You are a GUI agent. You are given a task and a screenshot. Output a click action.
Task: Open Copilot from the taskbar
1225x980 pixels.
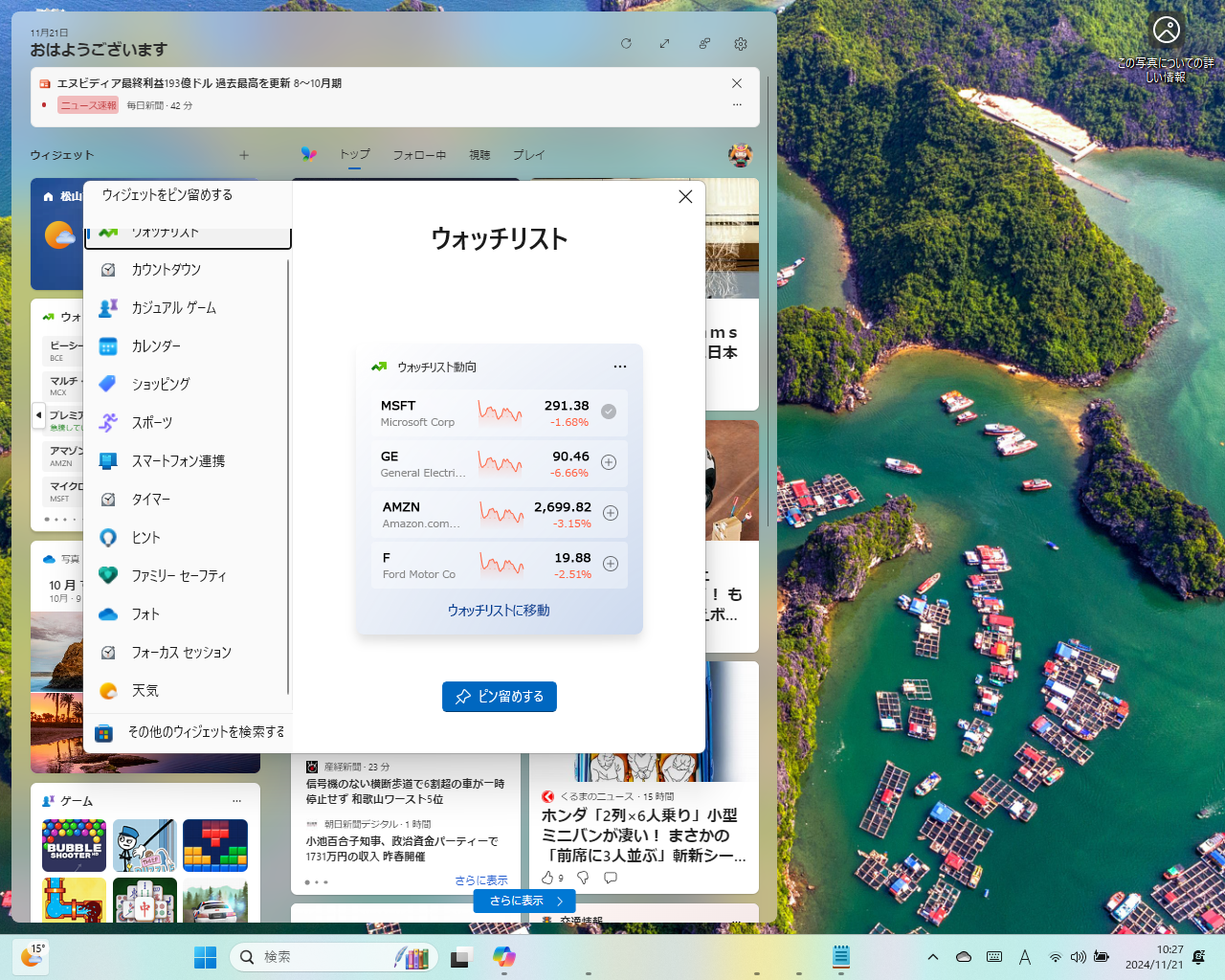click(503, 957)
